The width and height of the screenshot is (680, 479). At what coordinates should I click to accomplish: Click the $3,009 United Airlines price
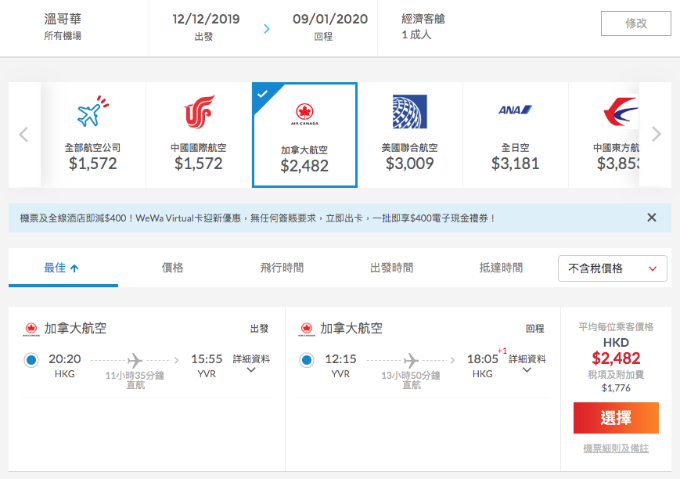410,163
